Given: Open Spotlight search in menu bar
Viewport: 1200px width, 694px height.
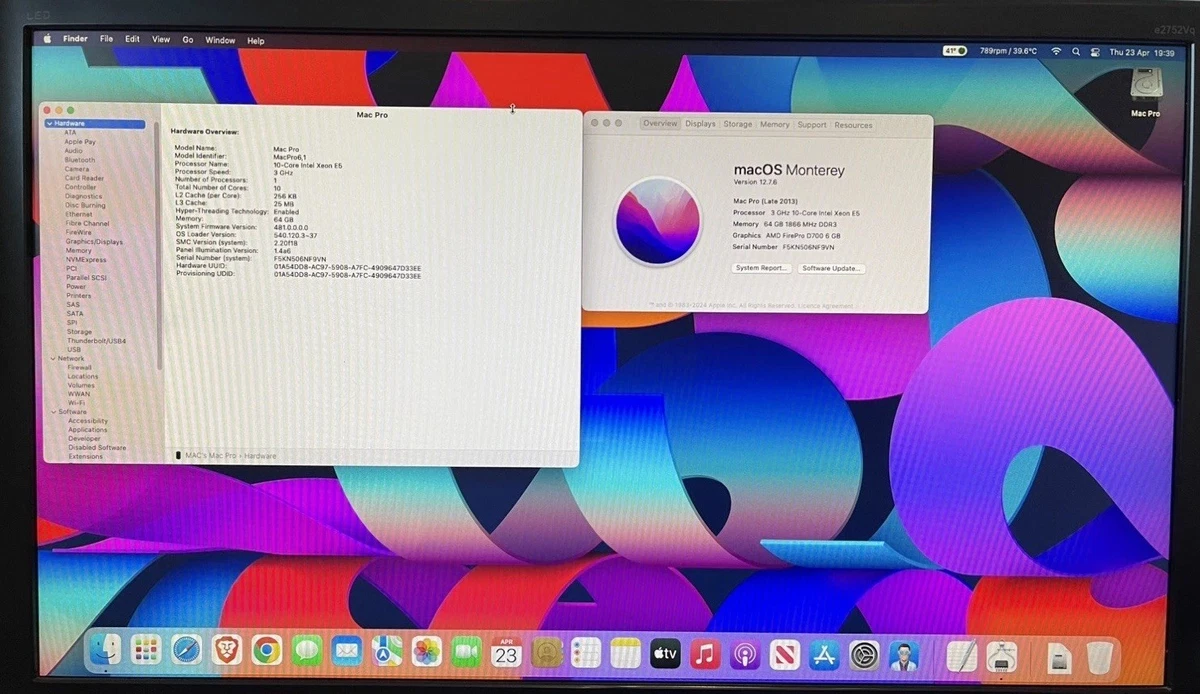Looking at the screenshot, I should pyautogui.click(x=1076, y=51).
